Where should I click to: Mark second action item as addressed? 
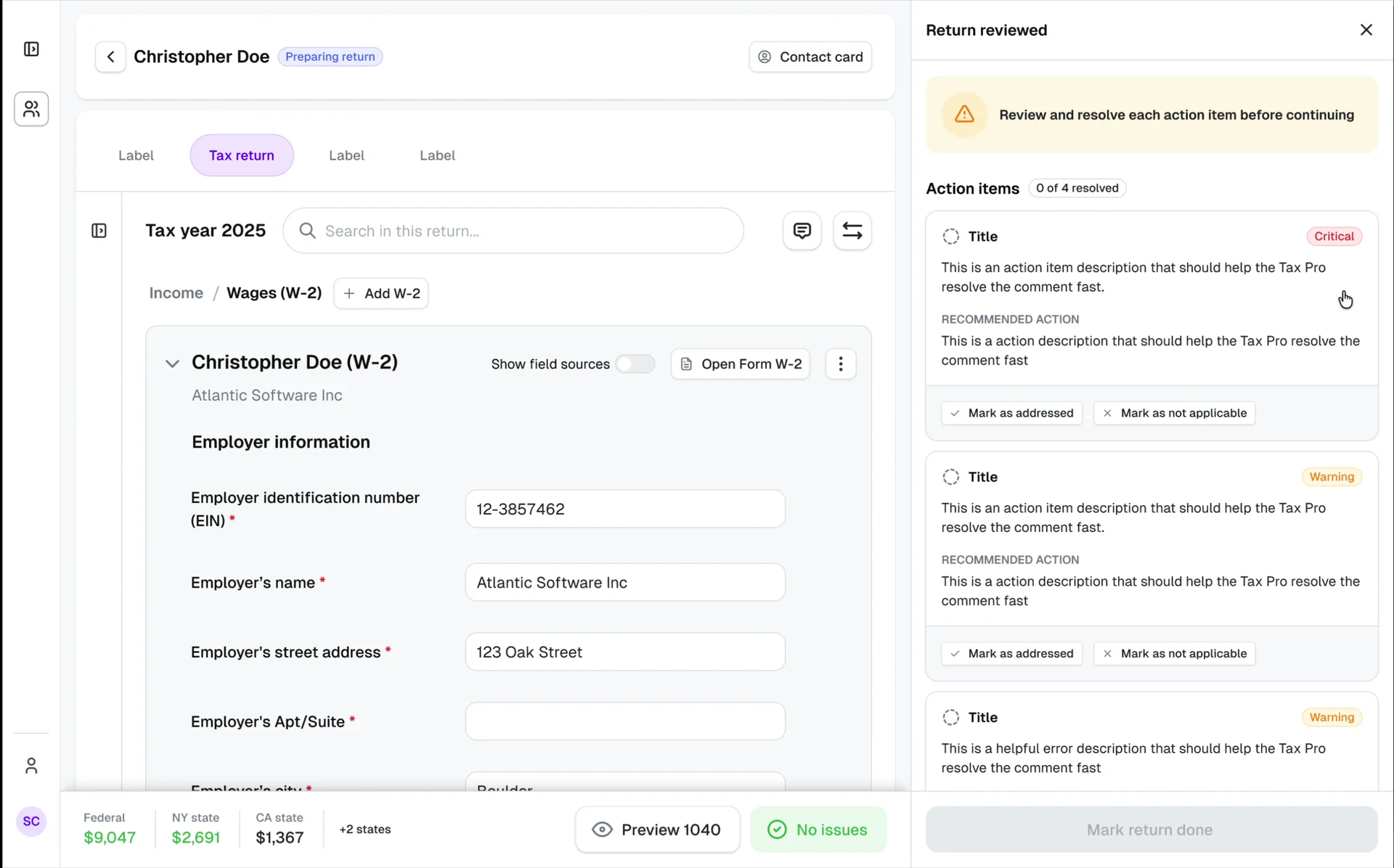pos(1012,653)
